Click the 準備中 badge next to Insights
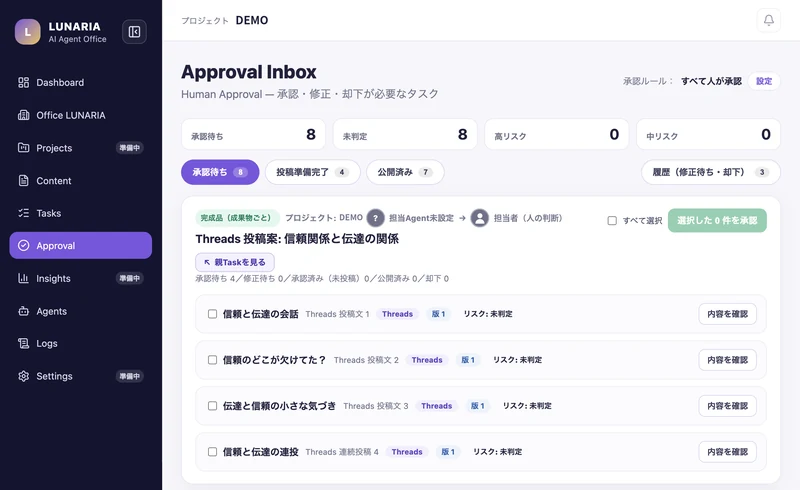 tap(130, 278)
